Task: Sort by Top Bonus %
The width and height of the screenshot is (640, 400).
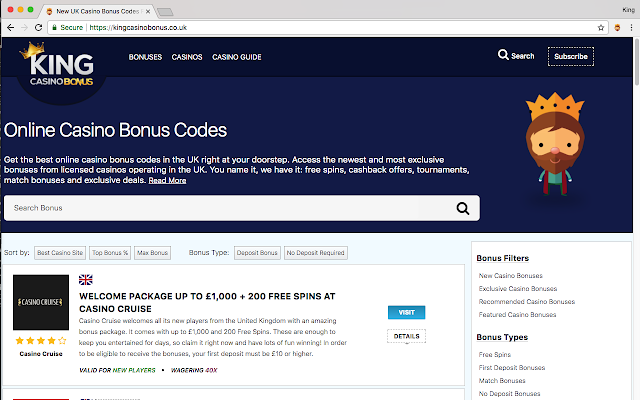Action: pyautogui.click(x=110, y=253)
